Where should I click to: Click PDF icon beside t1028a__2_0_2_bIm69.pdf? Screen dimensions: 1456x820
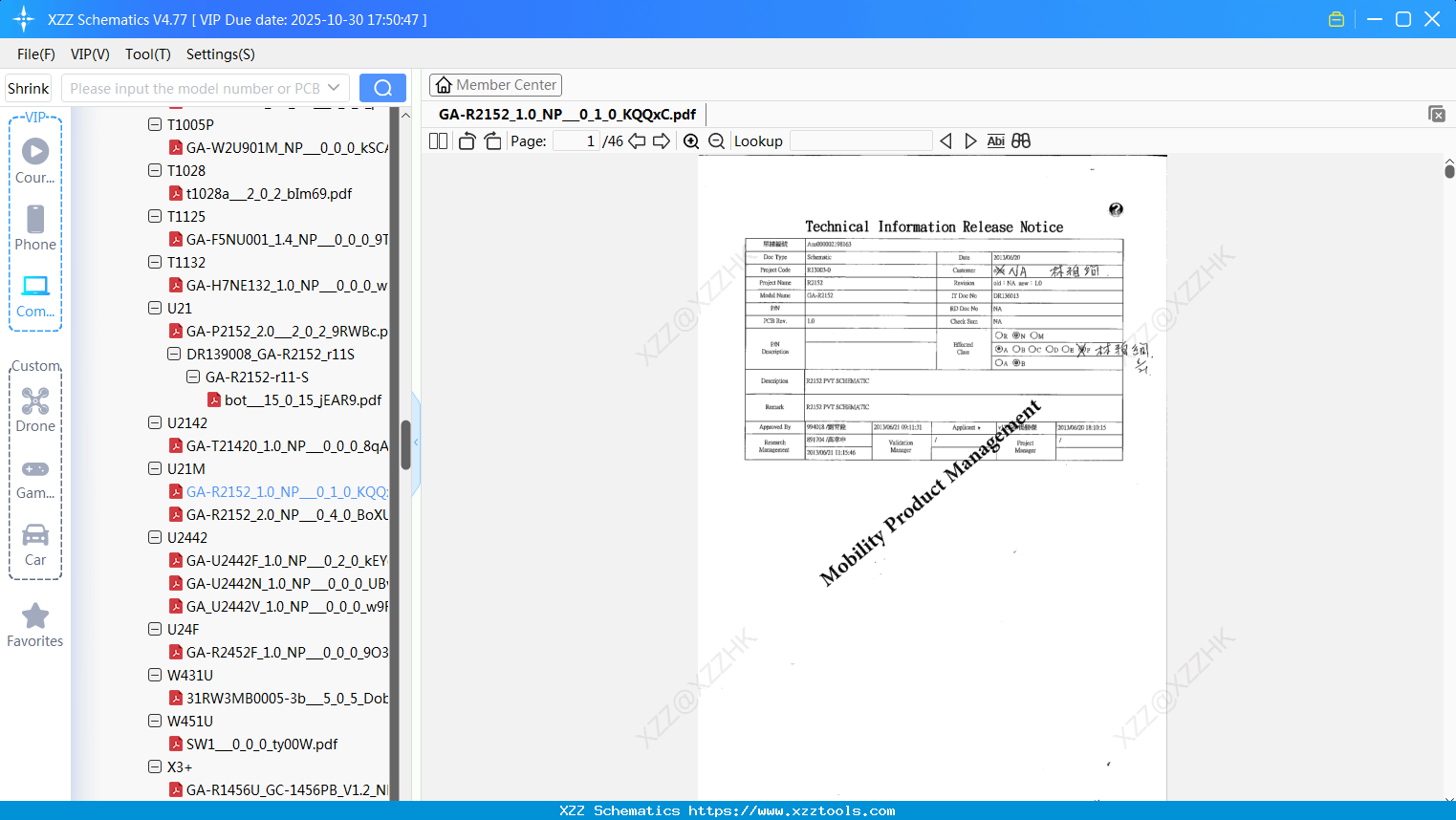(x=176, y=193)
